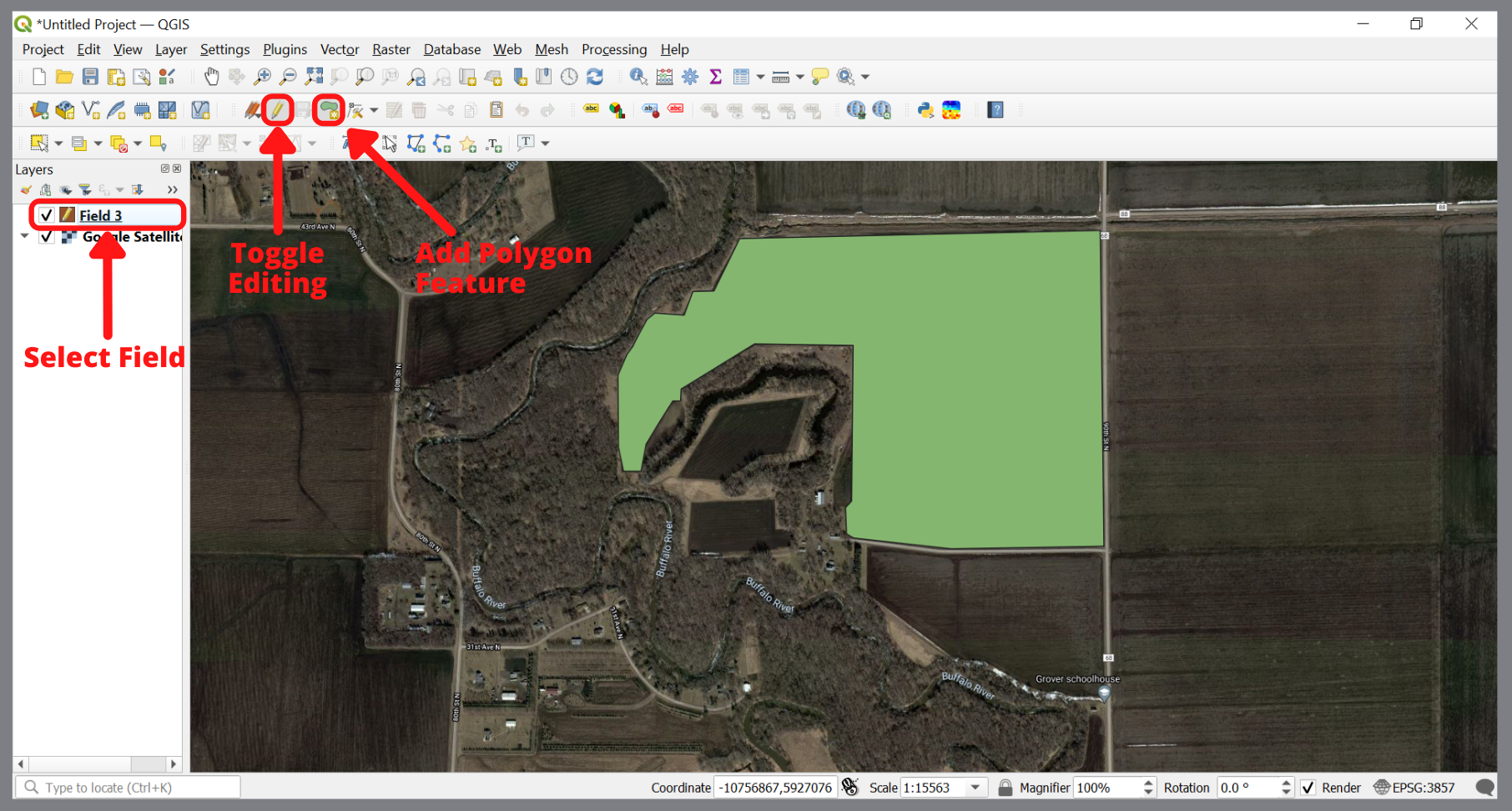1512x811 pixels.
Task: Select the Add Polygon Feature tool
Action: (328, 109)
